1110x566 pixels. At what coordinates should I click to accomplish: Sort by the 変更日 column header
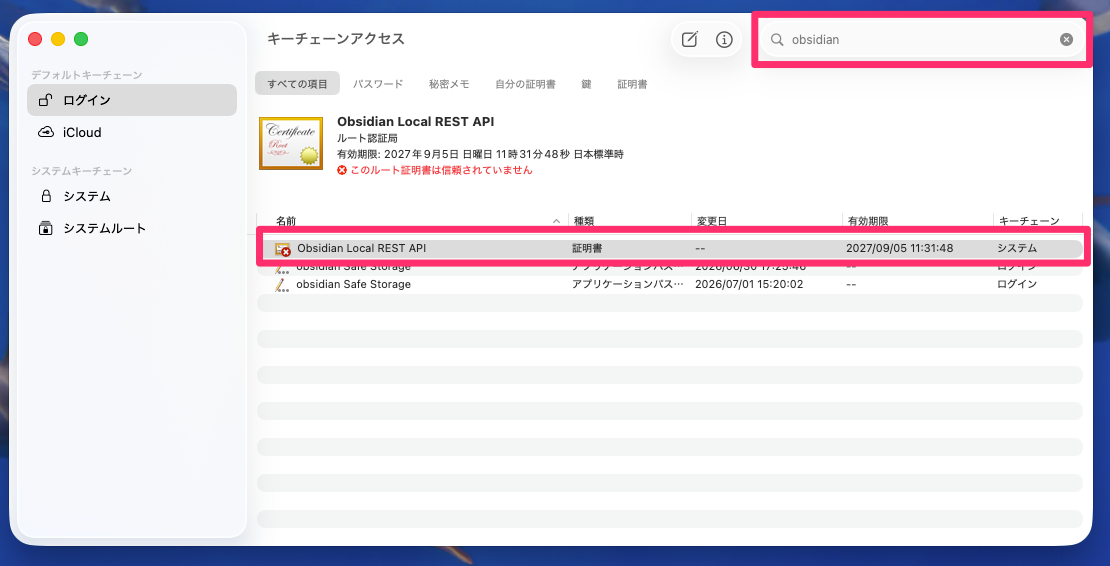click(x=712, y=221)
